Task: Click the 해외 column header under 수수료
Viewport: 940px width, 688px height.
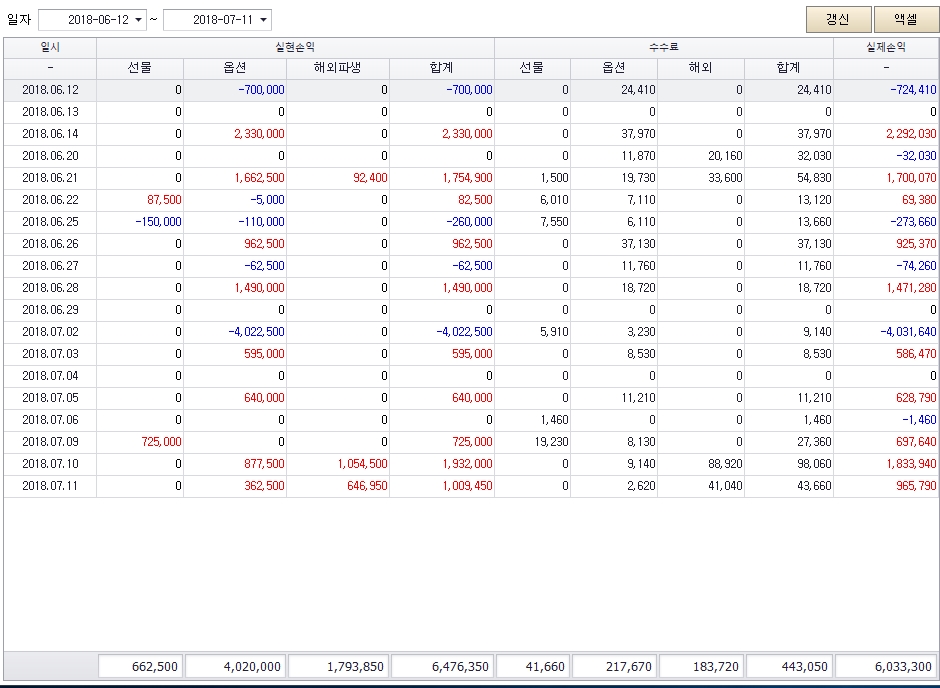Action: tap(700, 68)
